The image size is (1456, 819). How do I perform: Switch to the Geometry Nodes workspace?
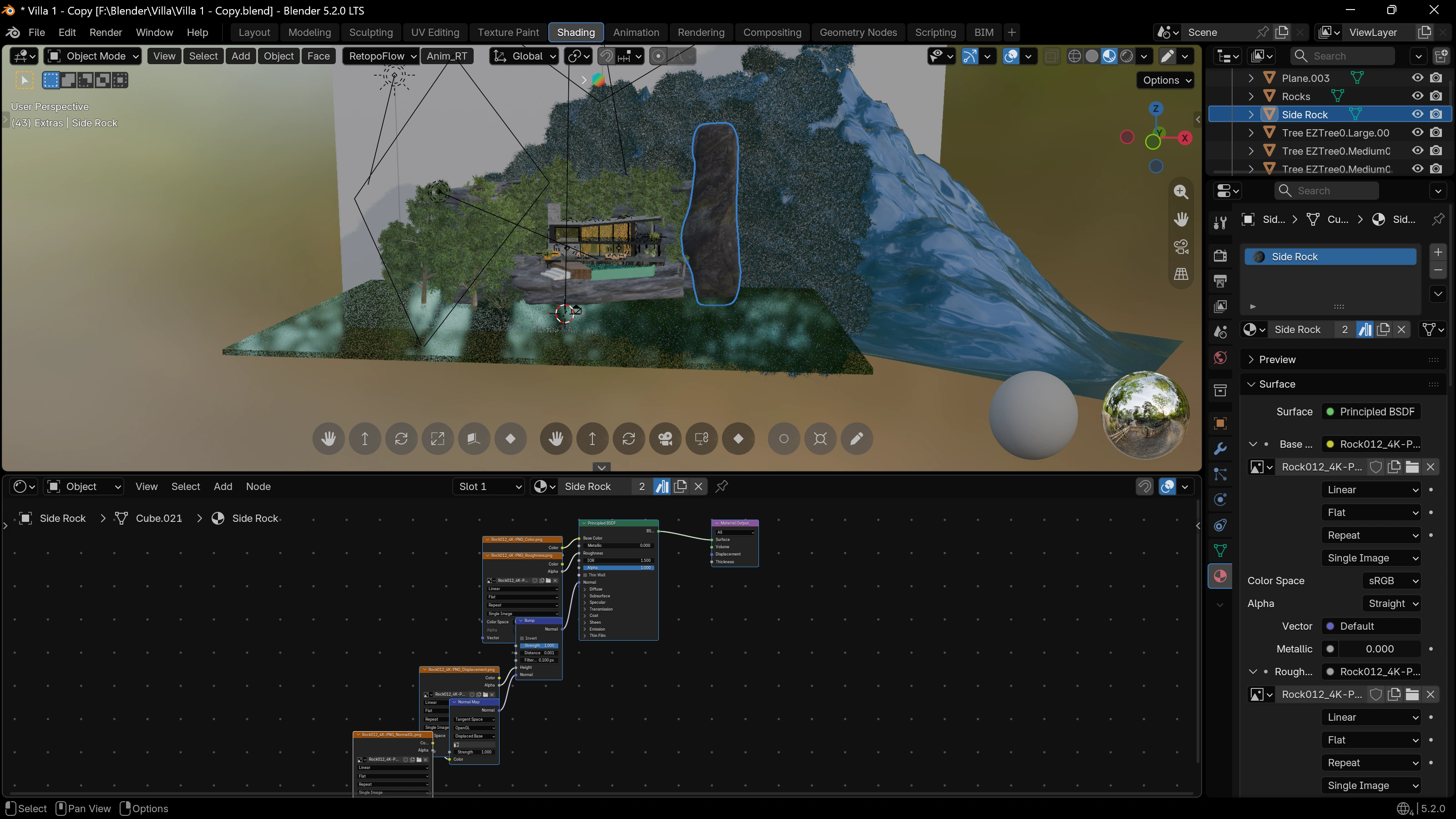(x=857, y=32)
